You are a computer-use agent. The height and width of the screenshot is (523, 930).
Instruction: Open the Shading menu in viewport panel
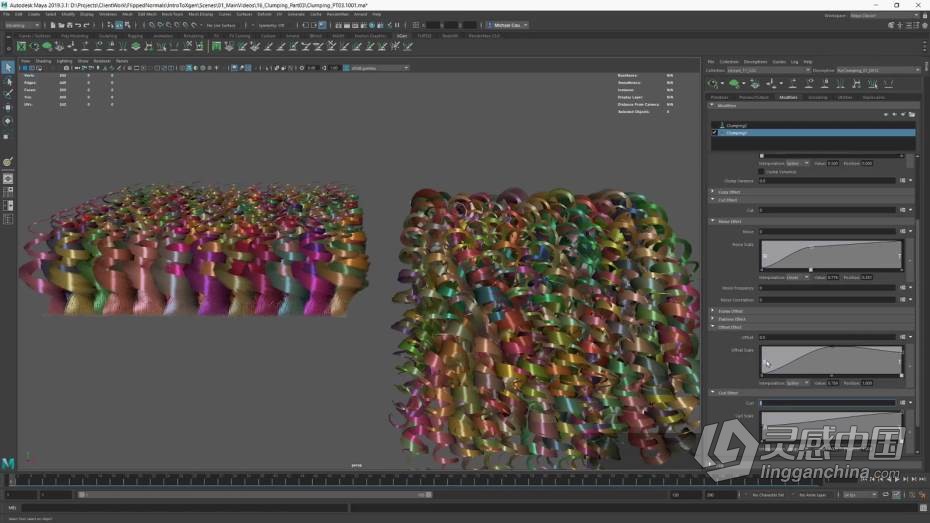(43, 60)
